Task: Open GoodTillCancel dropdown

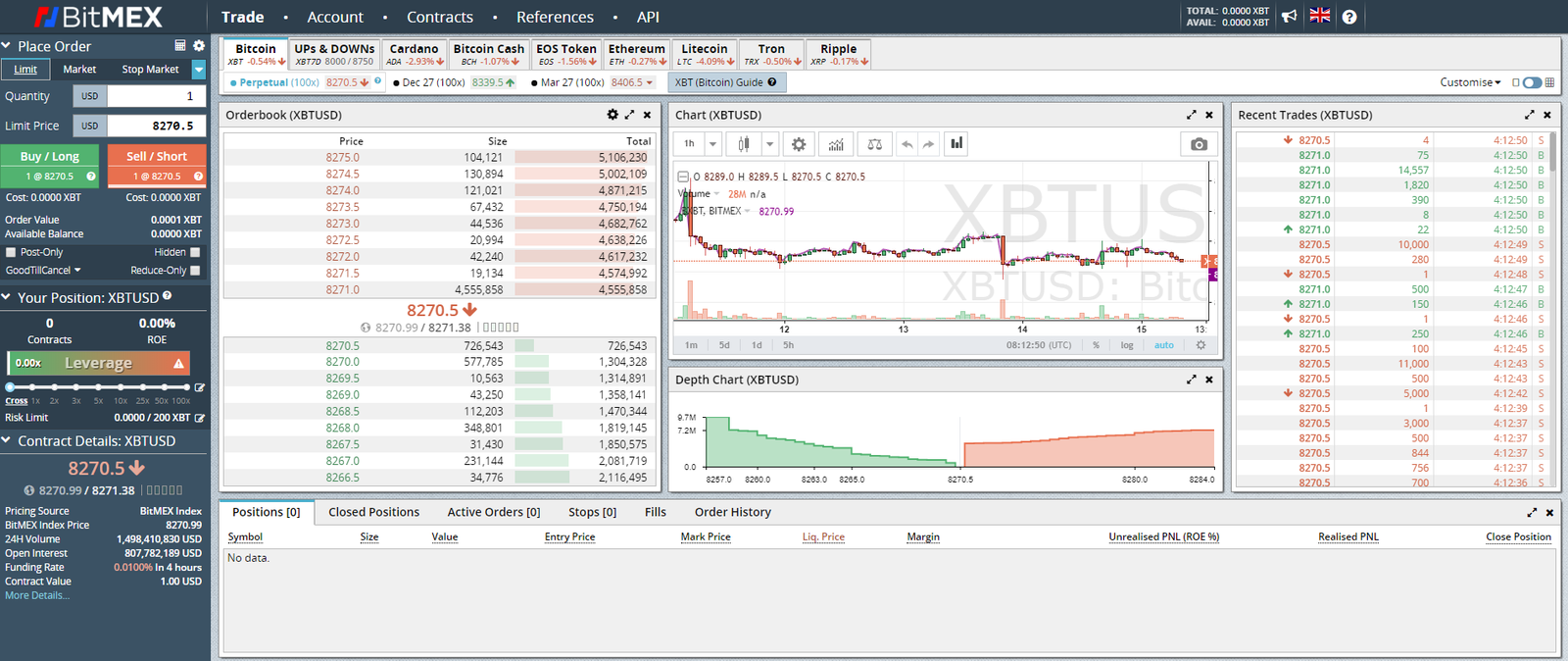Action: pos(43,270)
